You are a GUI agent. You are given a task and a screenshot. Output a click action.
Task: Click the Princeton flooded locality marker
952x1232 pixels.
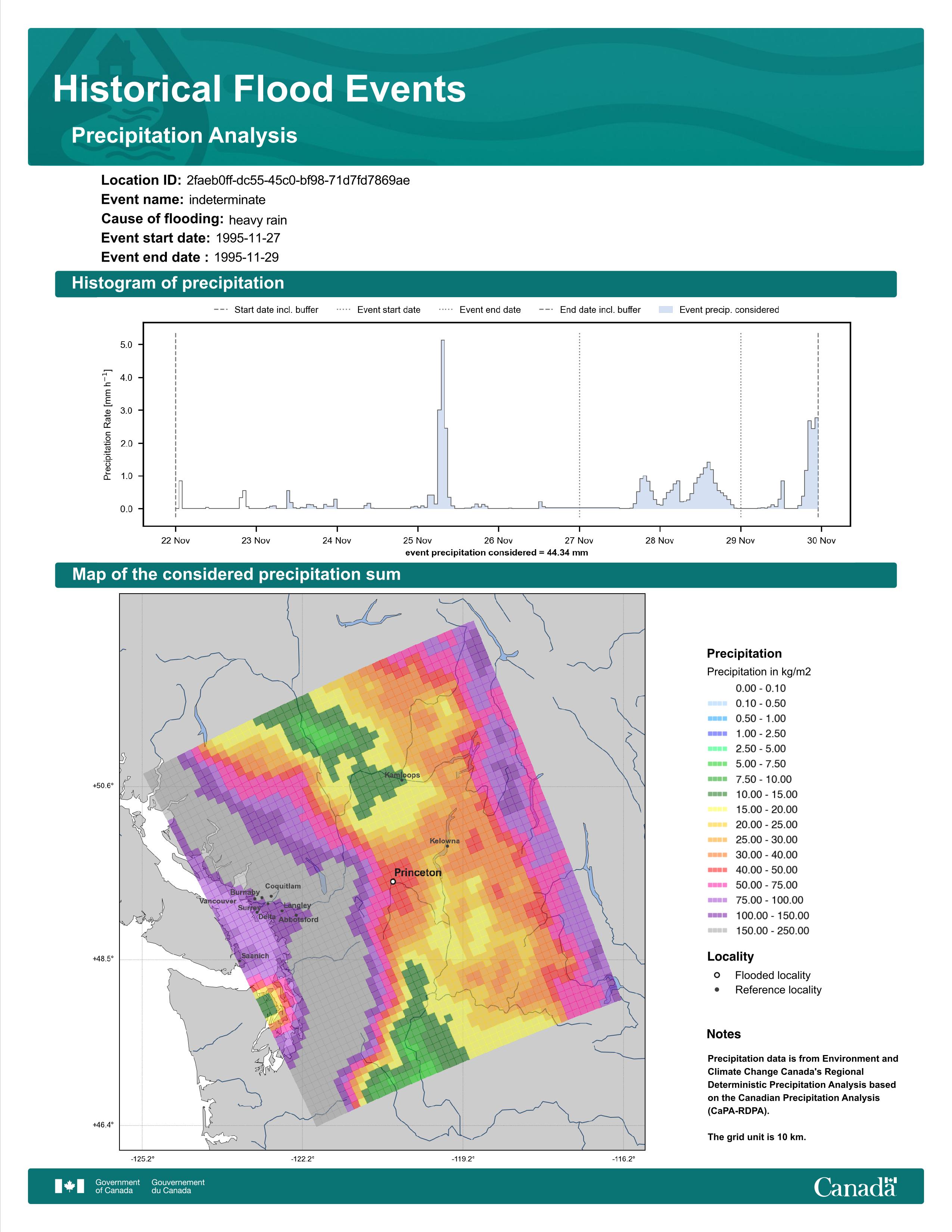393,881
